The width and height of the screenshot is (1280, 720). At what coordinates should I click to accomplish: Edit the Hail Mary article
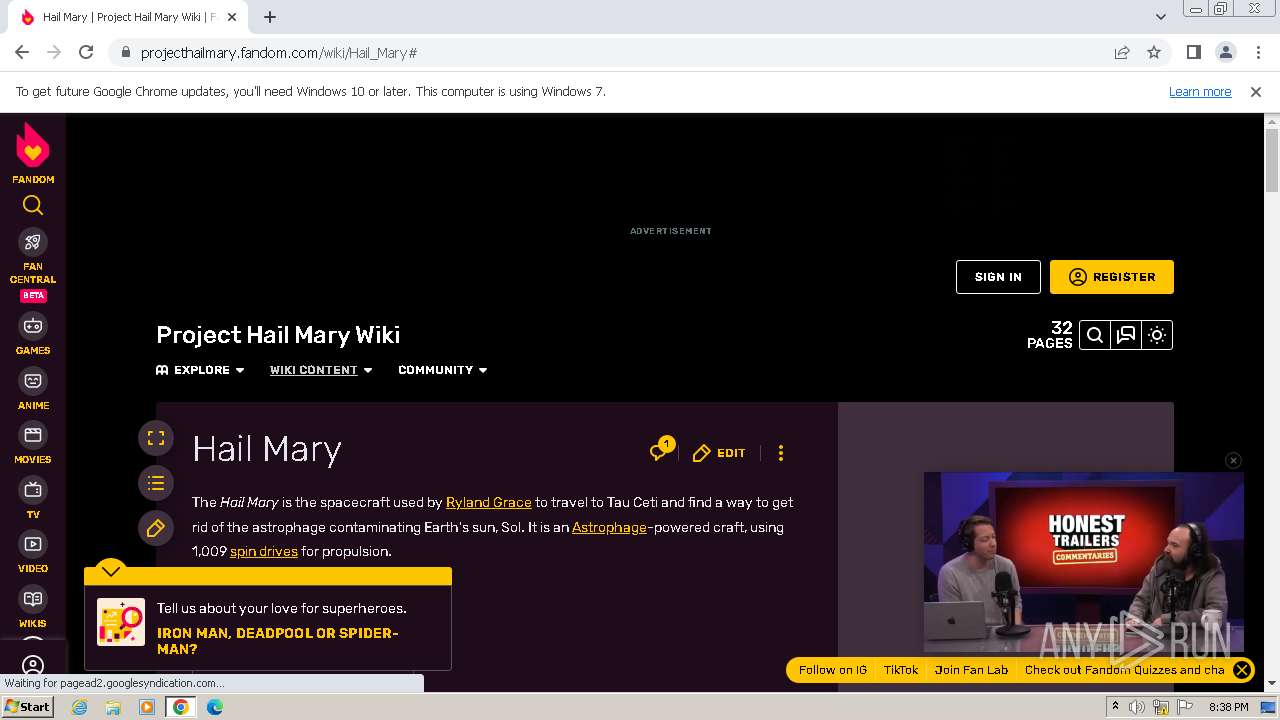(x=719, y=453)
